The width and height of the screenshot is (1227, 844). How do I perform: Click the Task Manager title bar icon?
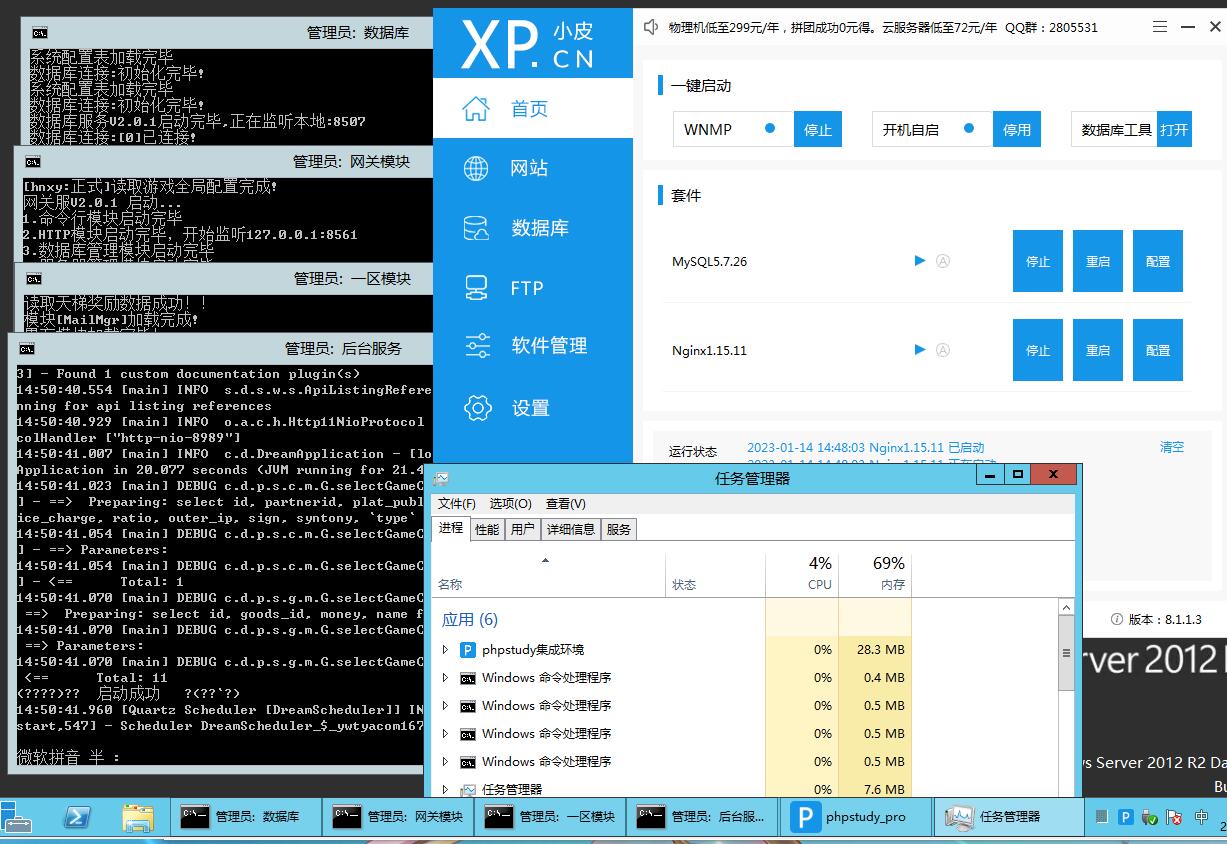pos(441,478)
